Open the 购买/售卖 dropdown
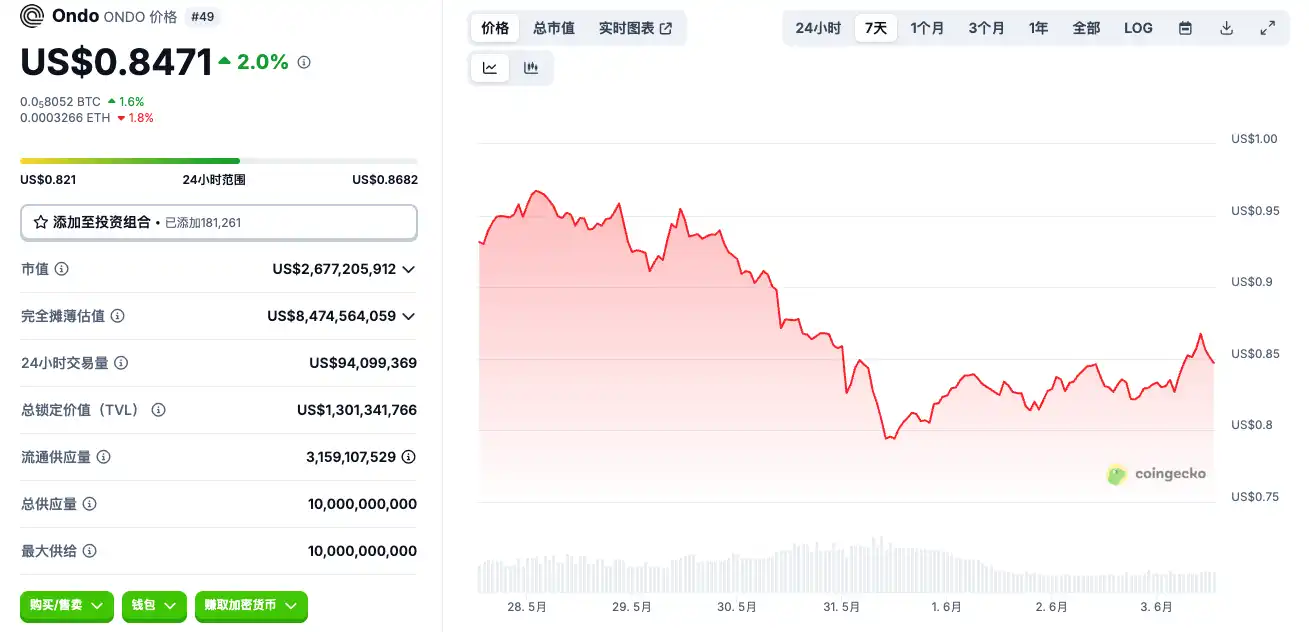Screen dimensions: 1309x632 pos(67,605)
